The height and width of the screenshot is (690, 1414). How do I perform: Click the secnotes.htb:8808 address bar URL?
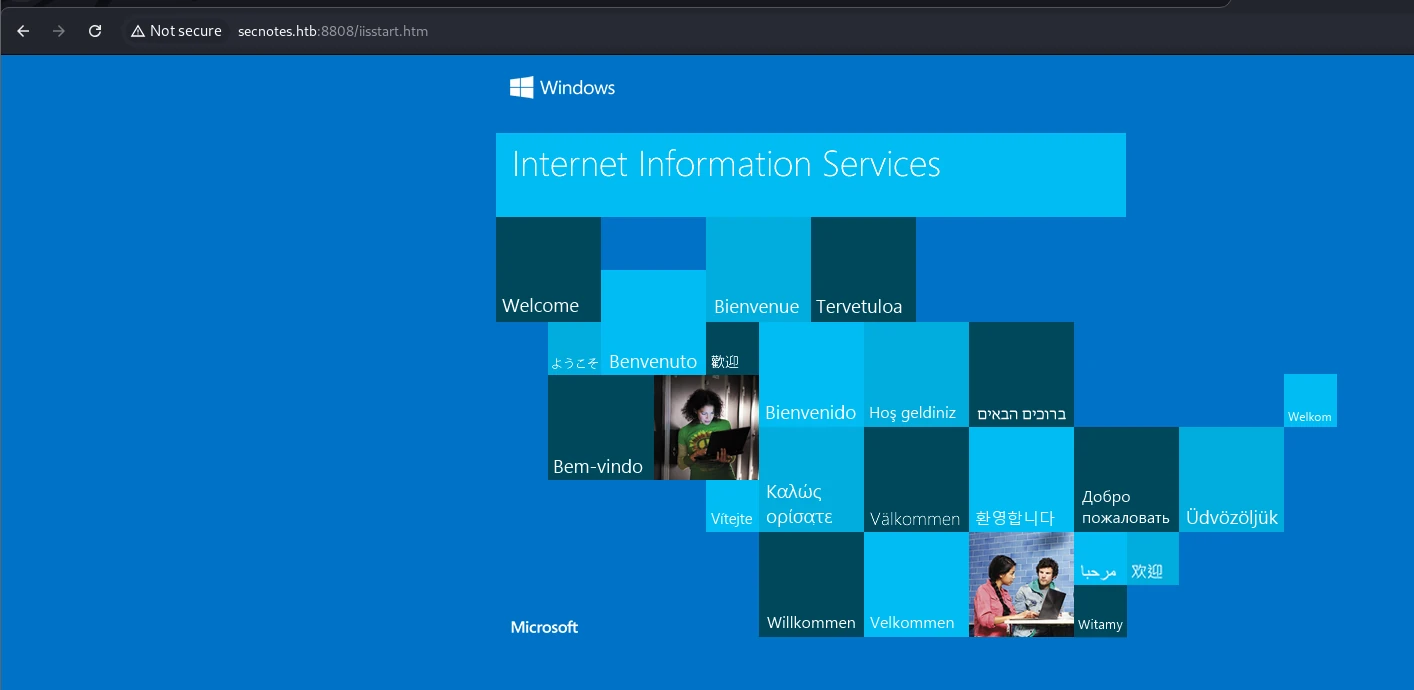tap(333, 31)
